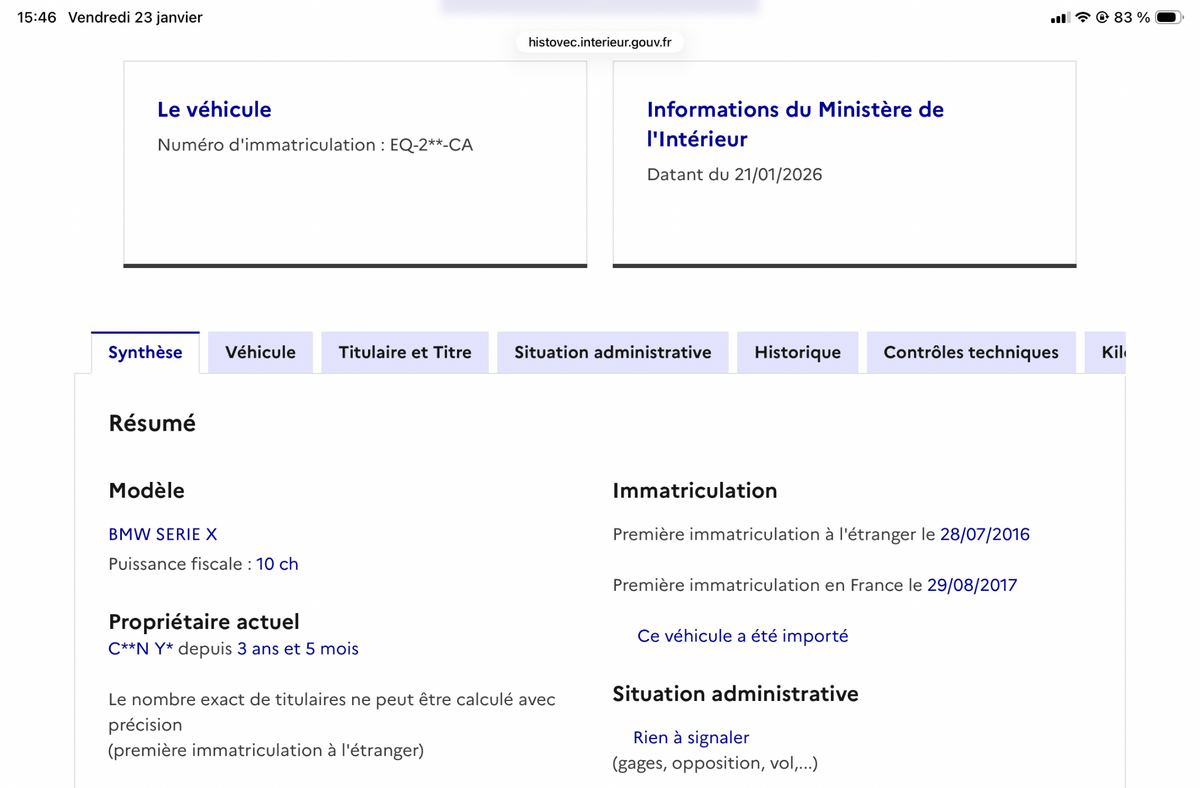
Task: Click the BMW SERIE X model text
Action: pyautogui.click(x=162, y=534)
